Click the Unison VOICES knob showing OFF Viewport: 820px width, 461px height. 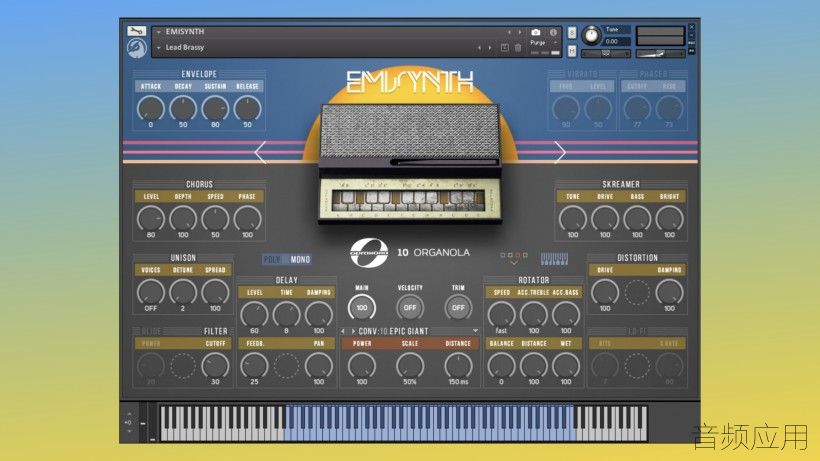151,292
